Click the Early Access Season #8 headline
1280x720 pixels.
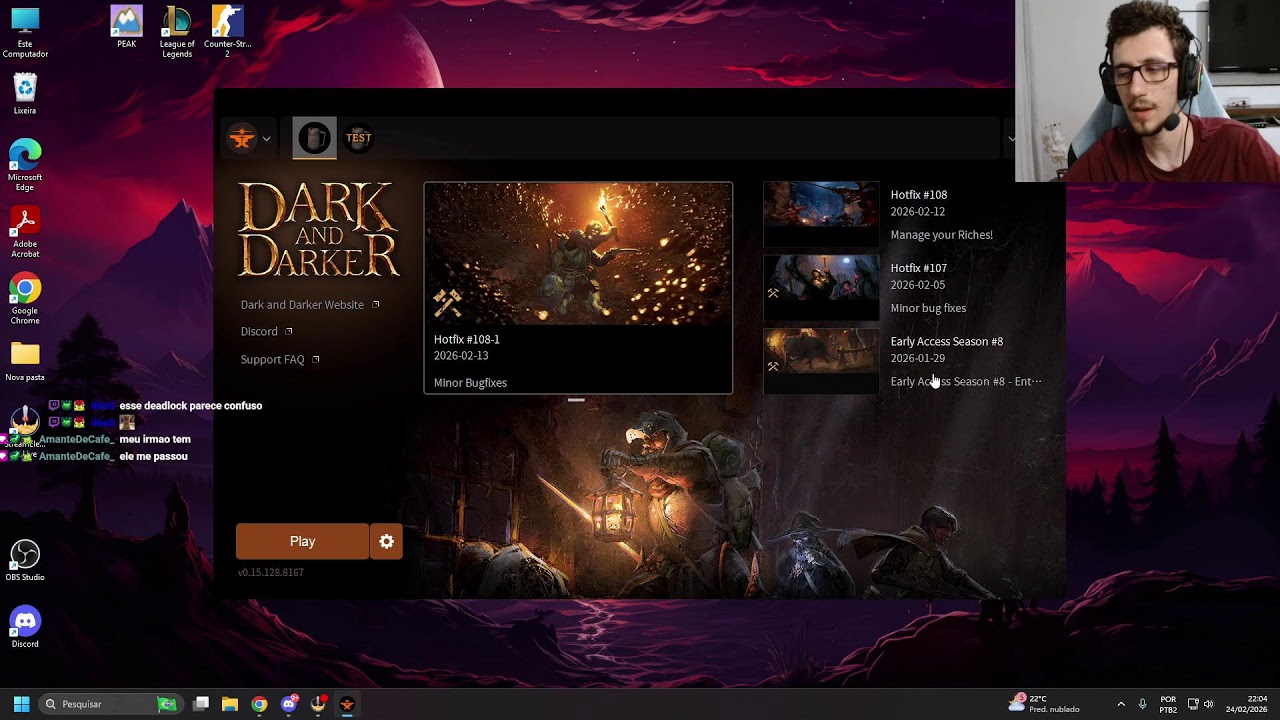[x=947, y=342]
